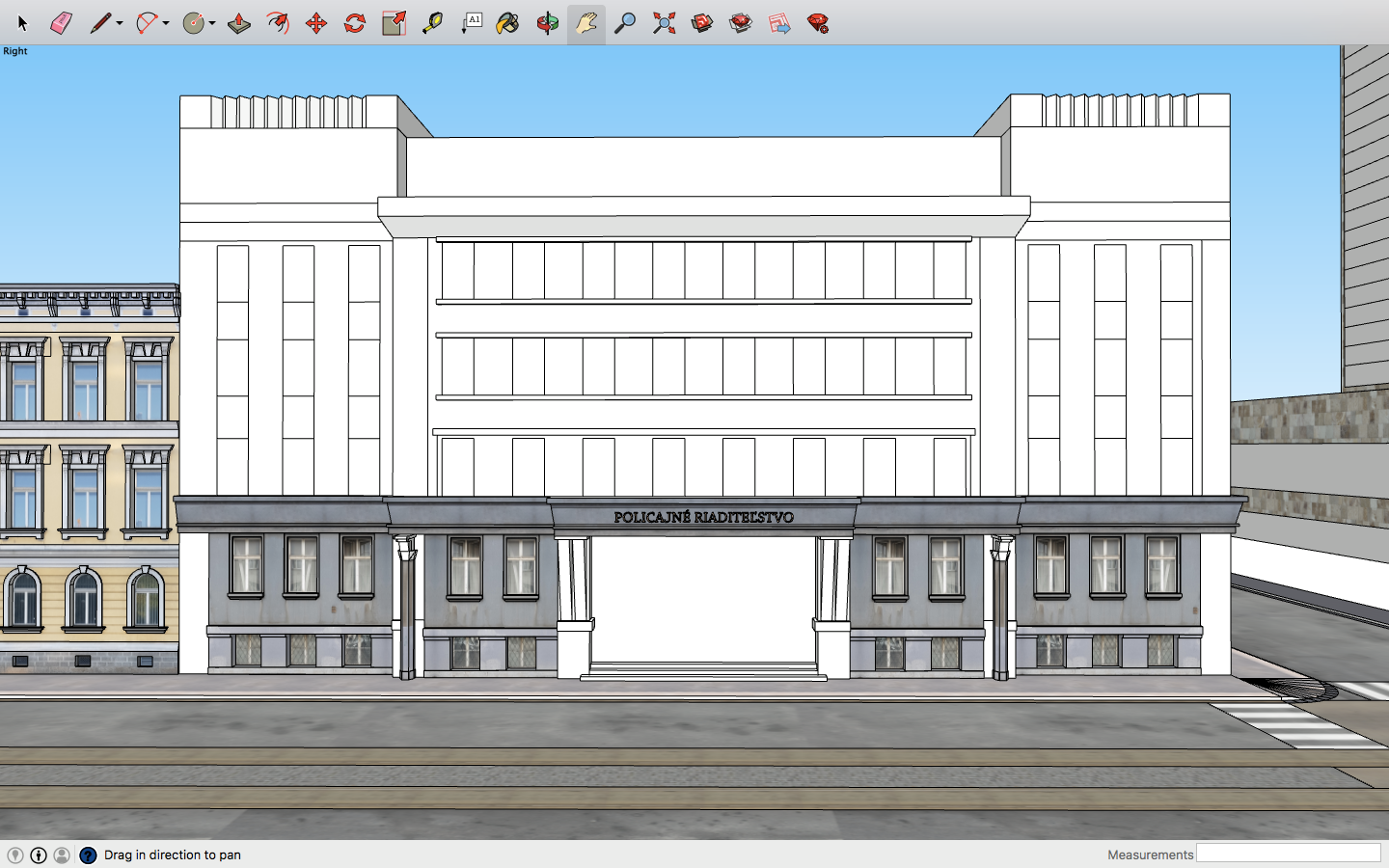Select the Zoom magnifier tool
1389x868 pixels.
point(625,23)
